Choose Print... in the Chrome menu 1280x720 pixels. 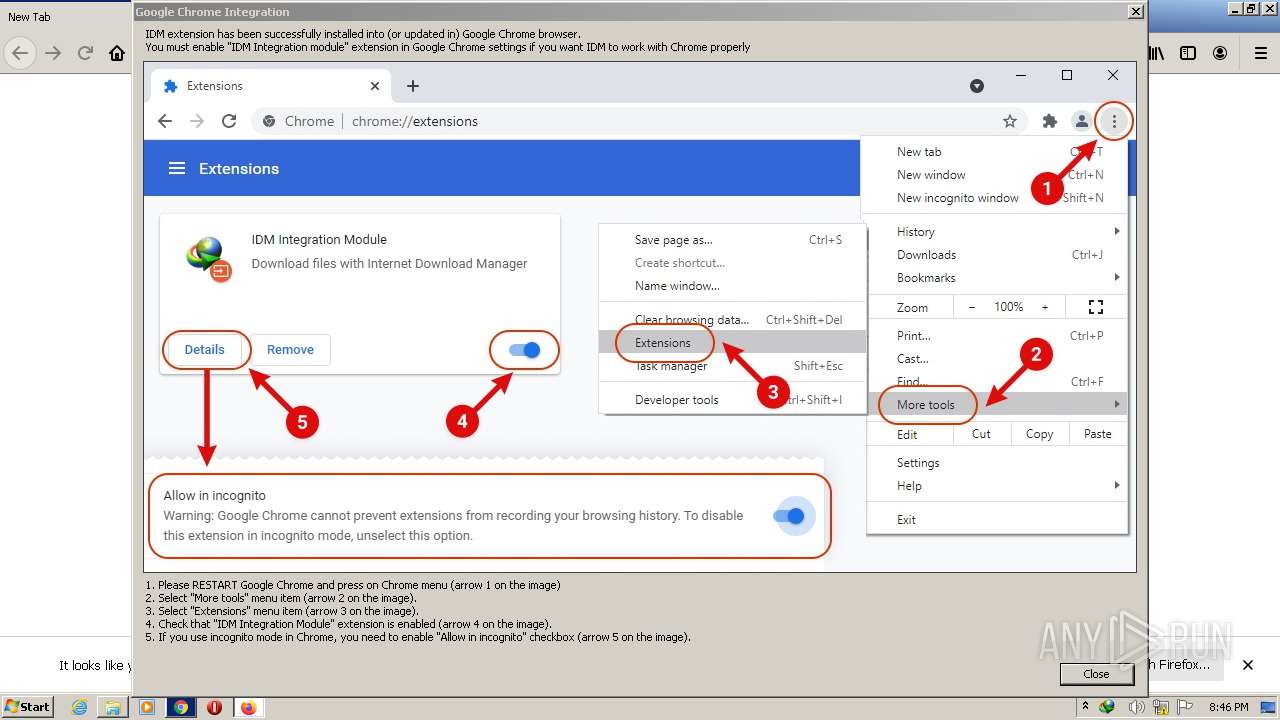click(997, 336)
